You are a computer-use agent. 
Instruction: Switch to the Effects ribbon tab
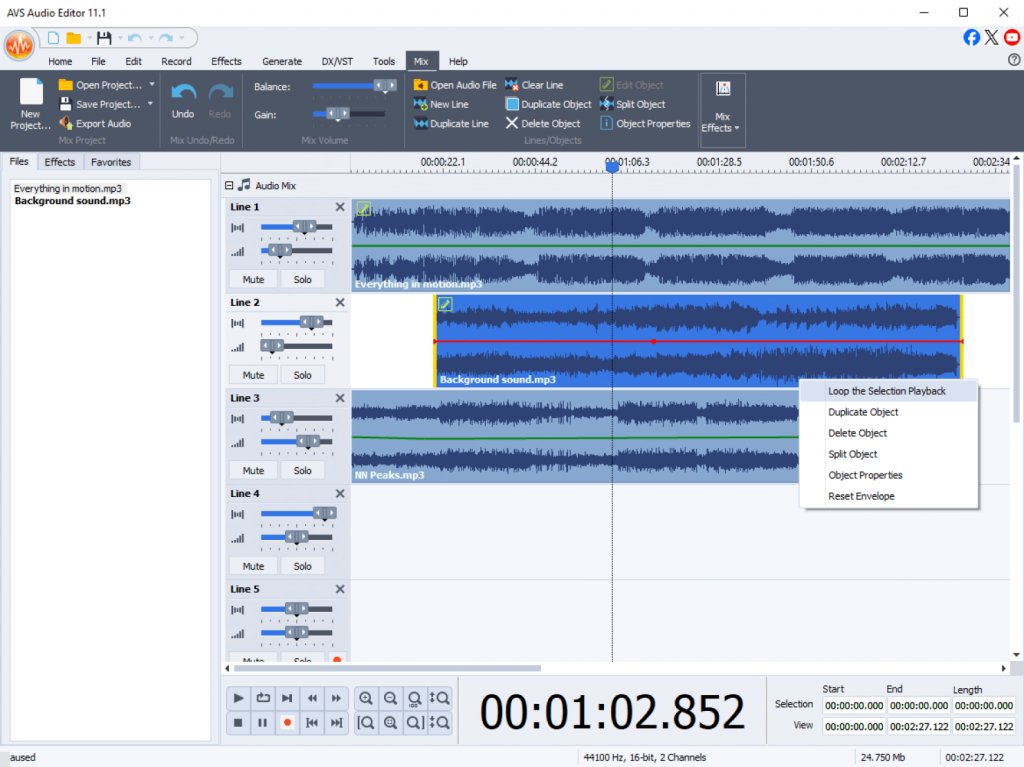(226, 61)
